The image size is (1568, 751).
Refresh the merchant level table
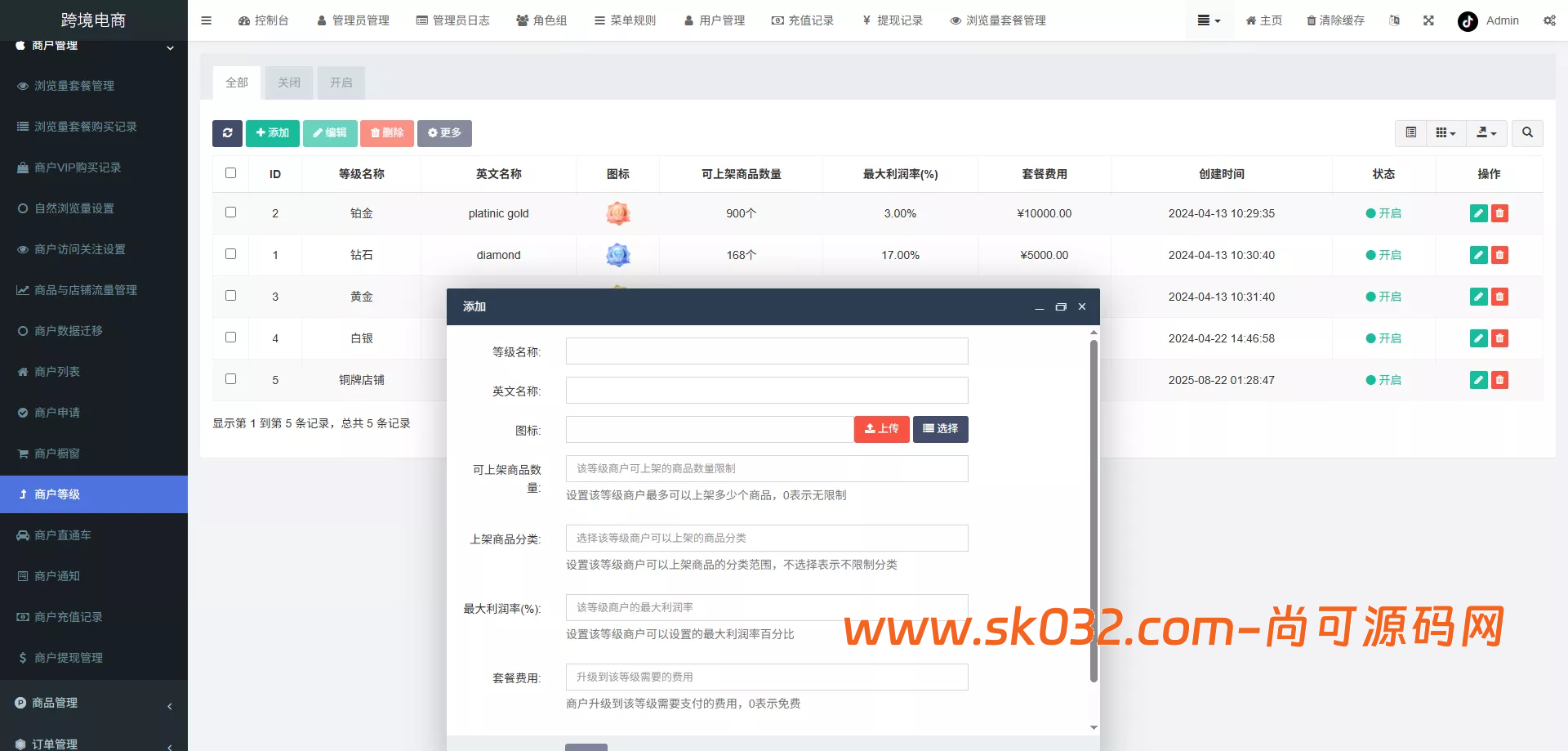point(227,132)
